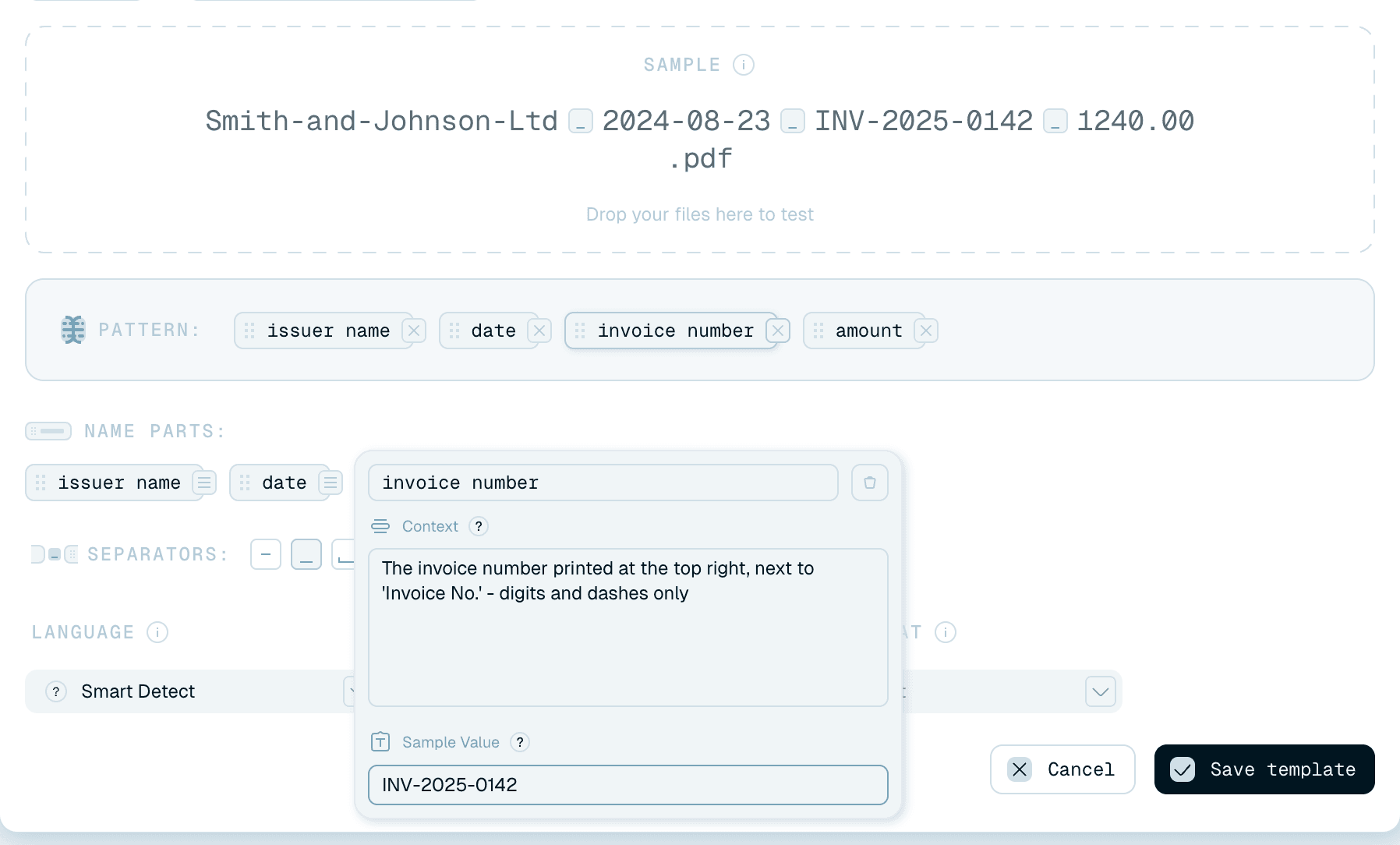Click the date name part chip
The height and width of the screenshot is (845, 1400).
[x=279, y=483]
